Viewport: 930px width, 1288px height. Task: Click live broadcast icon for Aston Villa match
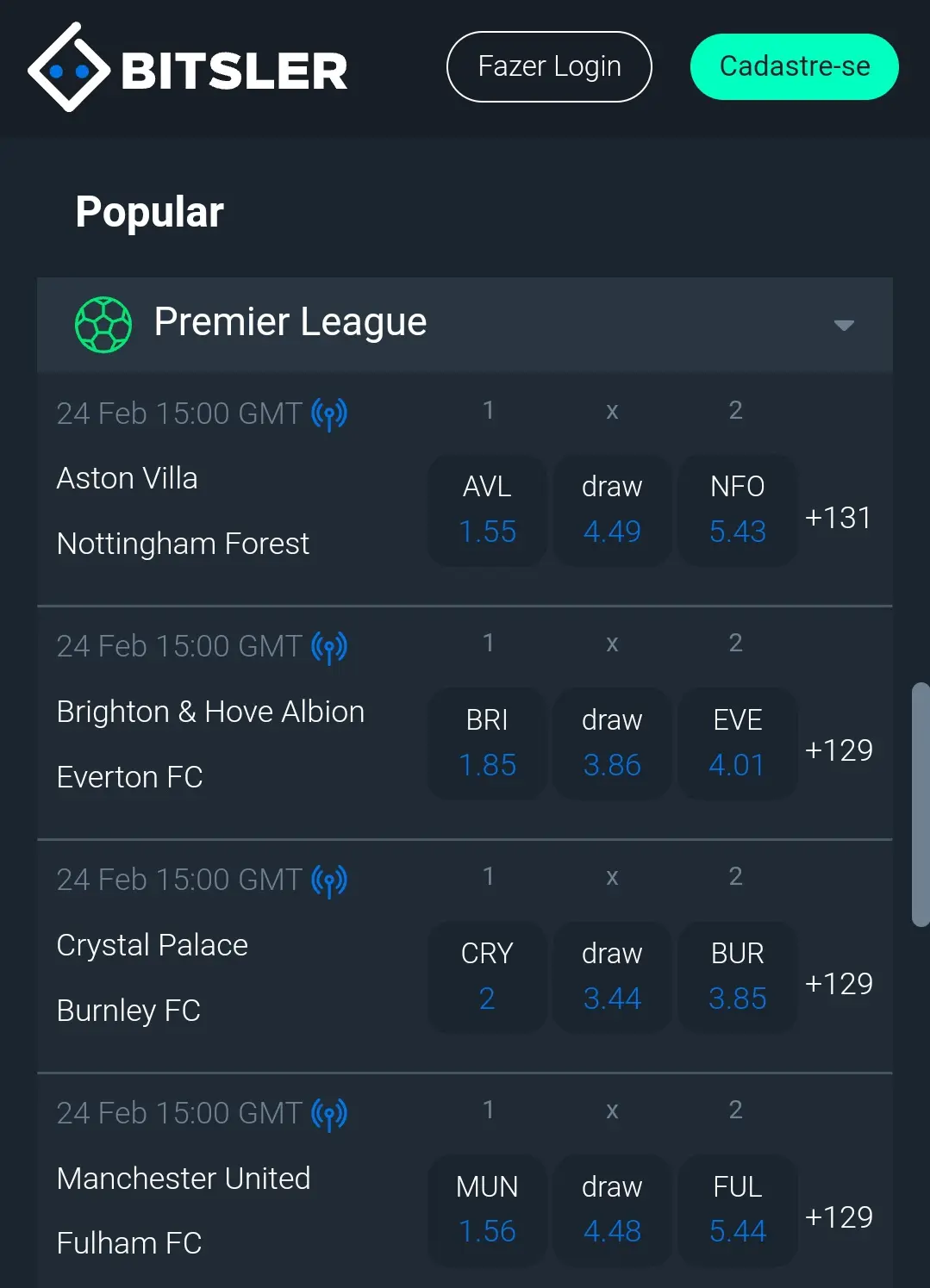(x=329, y=414)
